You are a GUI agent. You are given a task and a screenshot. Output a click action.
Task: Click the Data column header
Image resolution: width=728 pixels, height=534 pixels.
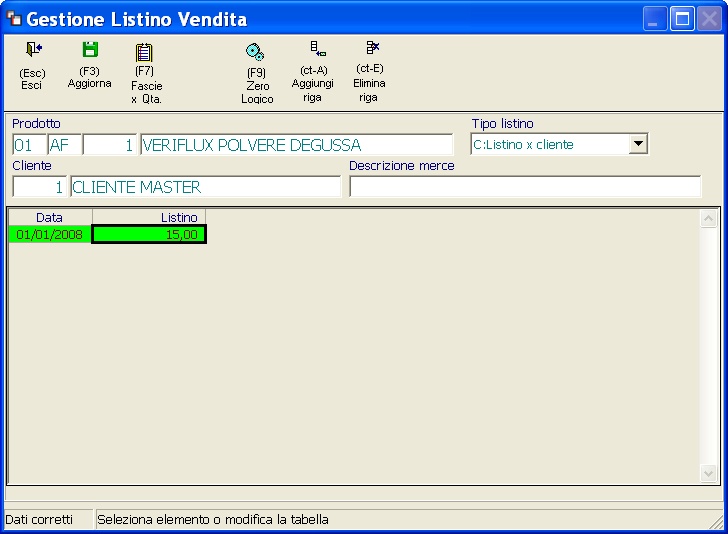click(50, 217)
